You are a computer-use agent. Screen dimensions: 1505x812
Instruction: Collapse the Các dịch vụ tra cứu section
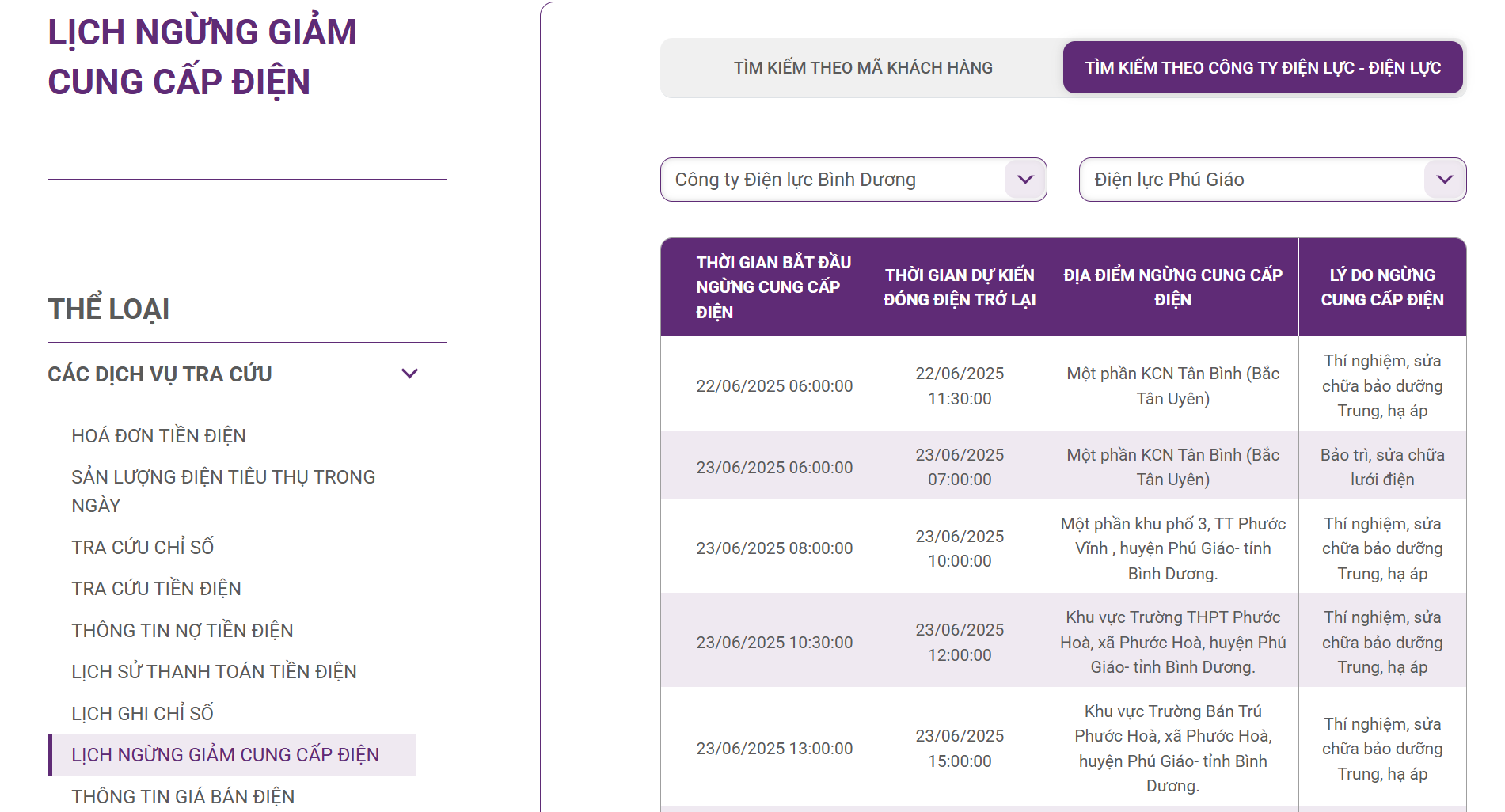pos(409,374)
